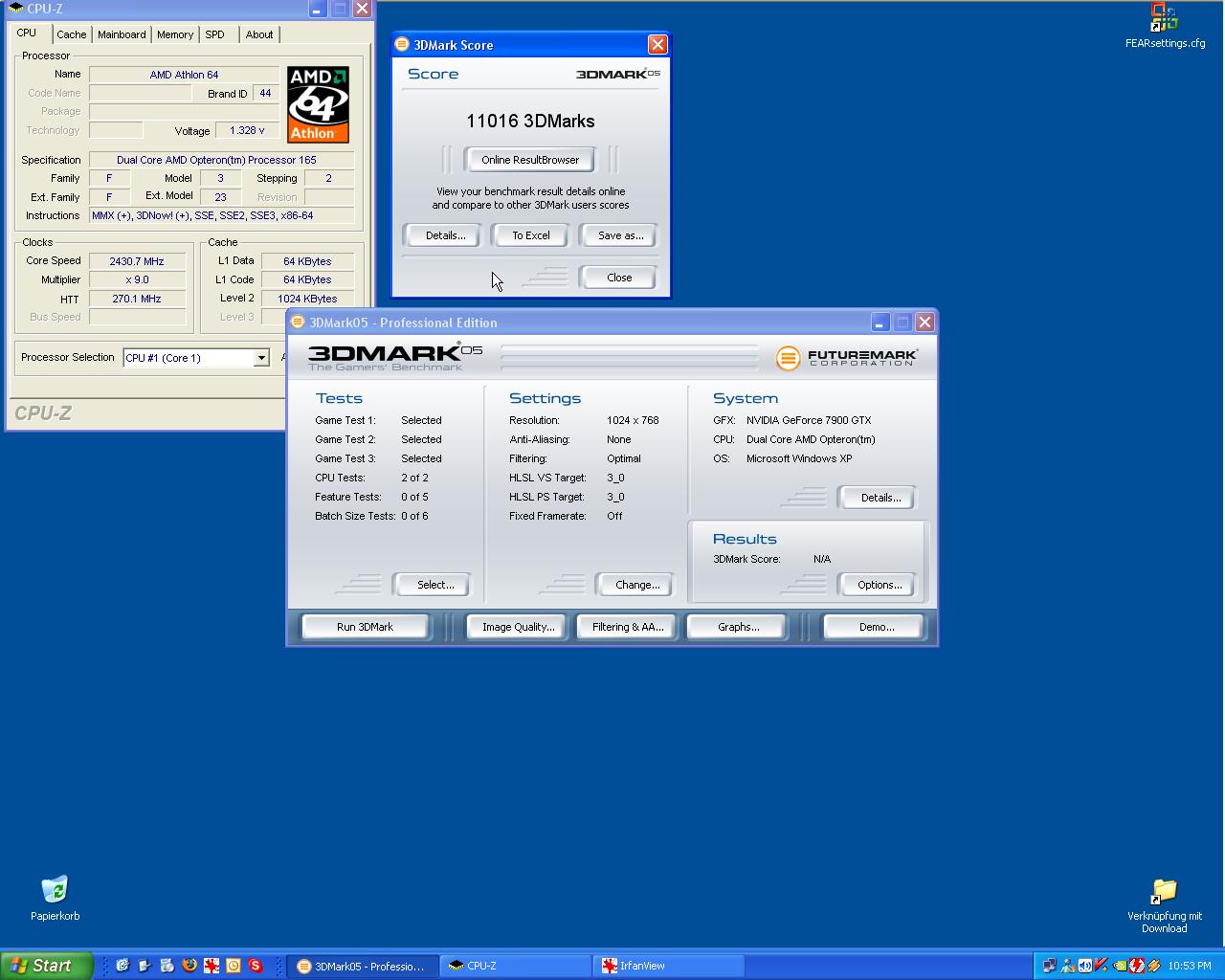This screenshot has height=980, width=1225.
Task: Open the FEARsettings.cfg desktop shortcut
Action: [x=1164, y=17]
